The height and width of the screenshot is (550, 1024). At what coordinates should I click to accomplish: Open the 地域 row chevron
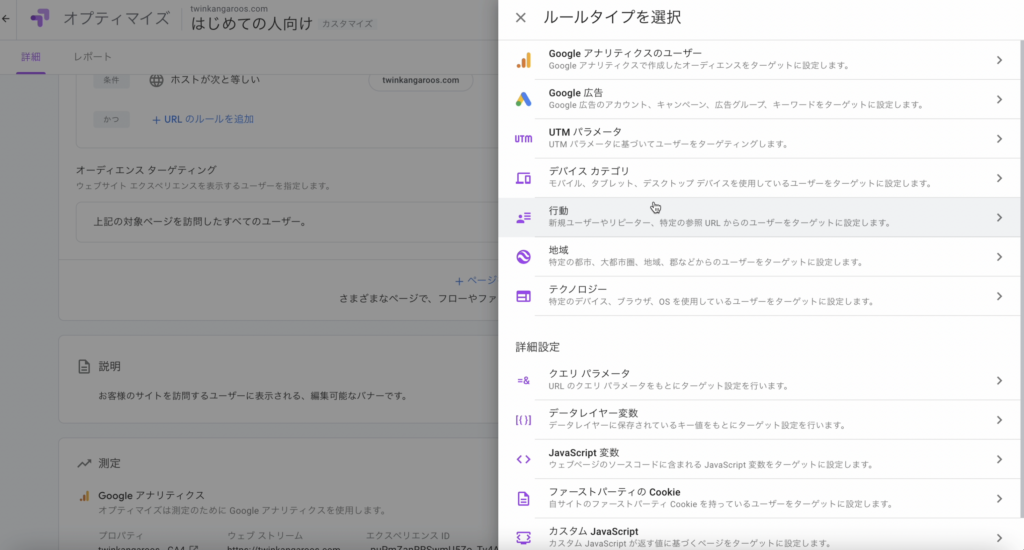pos(999,257)
